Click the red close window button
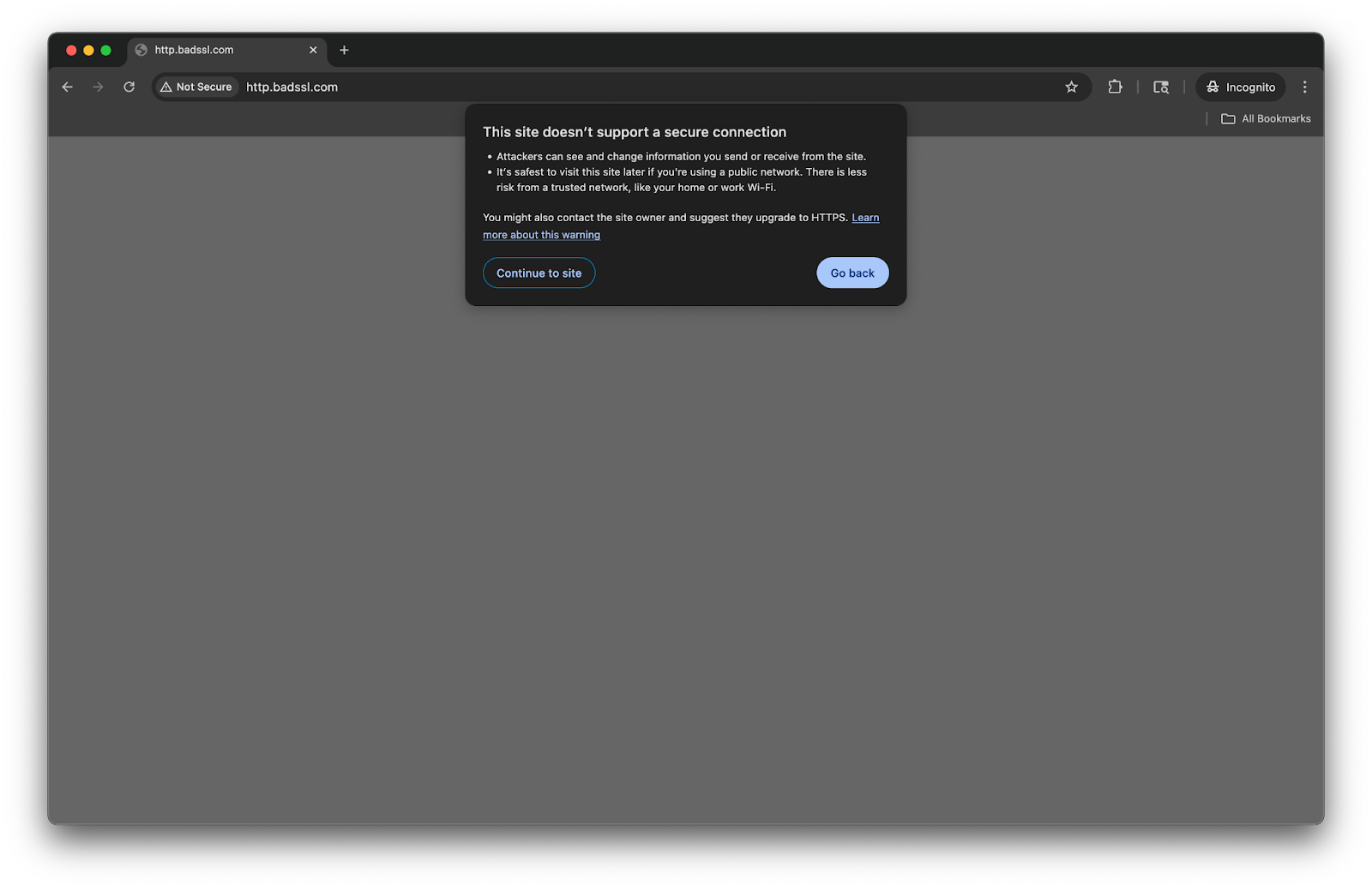This screenshot has width=1372, height=888. pos(71,50)
